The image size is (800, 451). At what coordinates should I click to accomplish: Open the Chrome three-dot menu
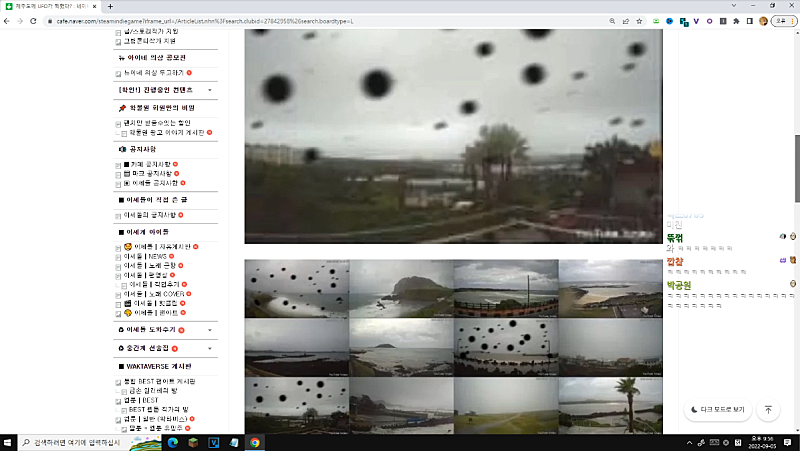(x=794, y=21)
